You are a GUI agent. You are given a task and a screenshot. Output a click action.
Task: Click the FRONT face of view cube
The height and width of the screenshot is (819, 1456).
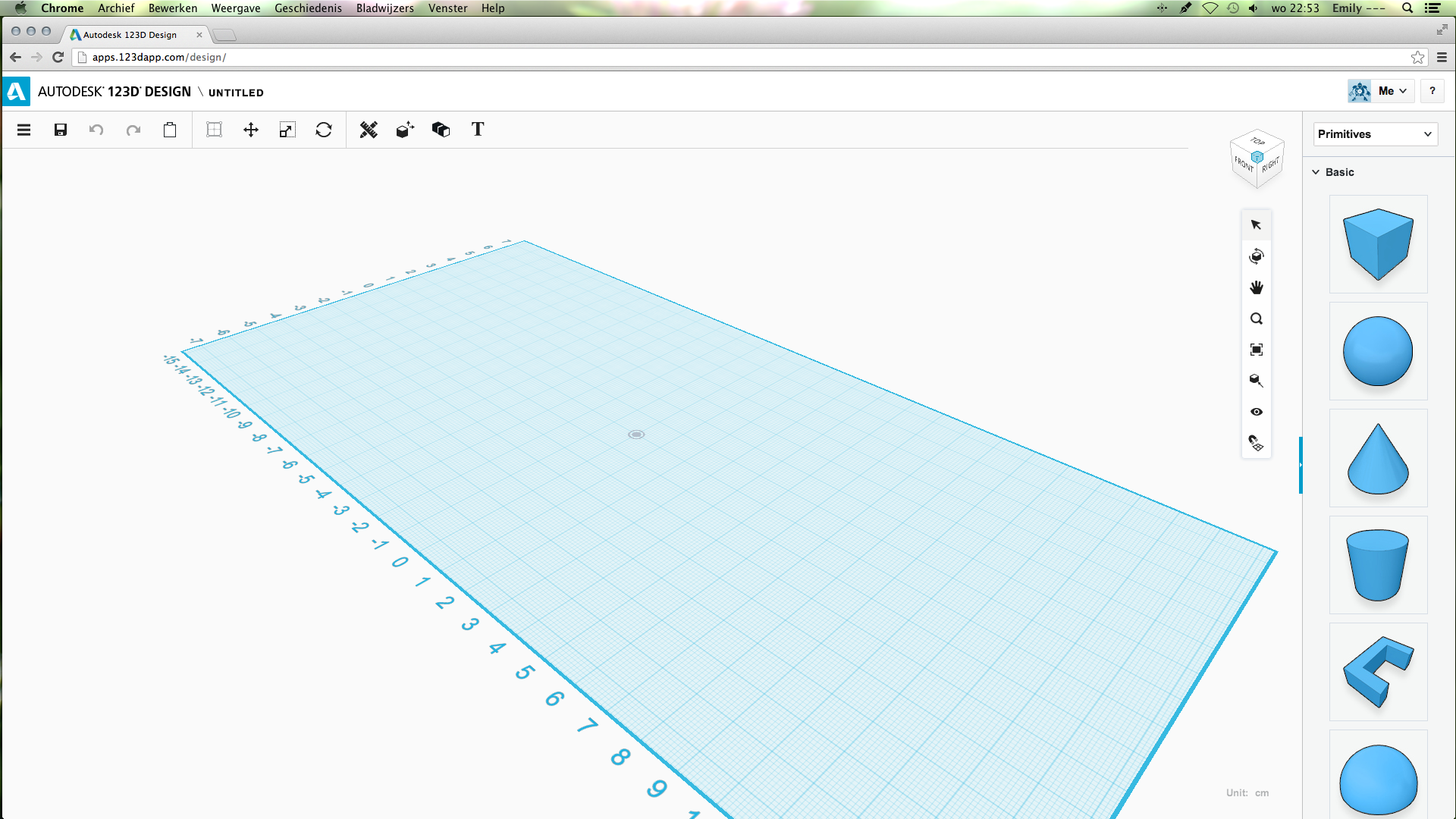tap(1243, 164)
